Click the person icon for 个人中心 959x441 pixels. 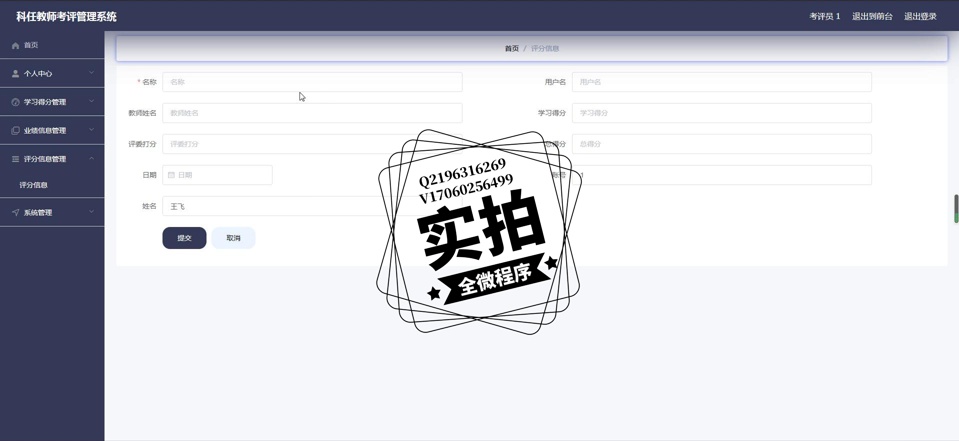[15, 73]
